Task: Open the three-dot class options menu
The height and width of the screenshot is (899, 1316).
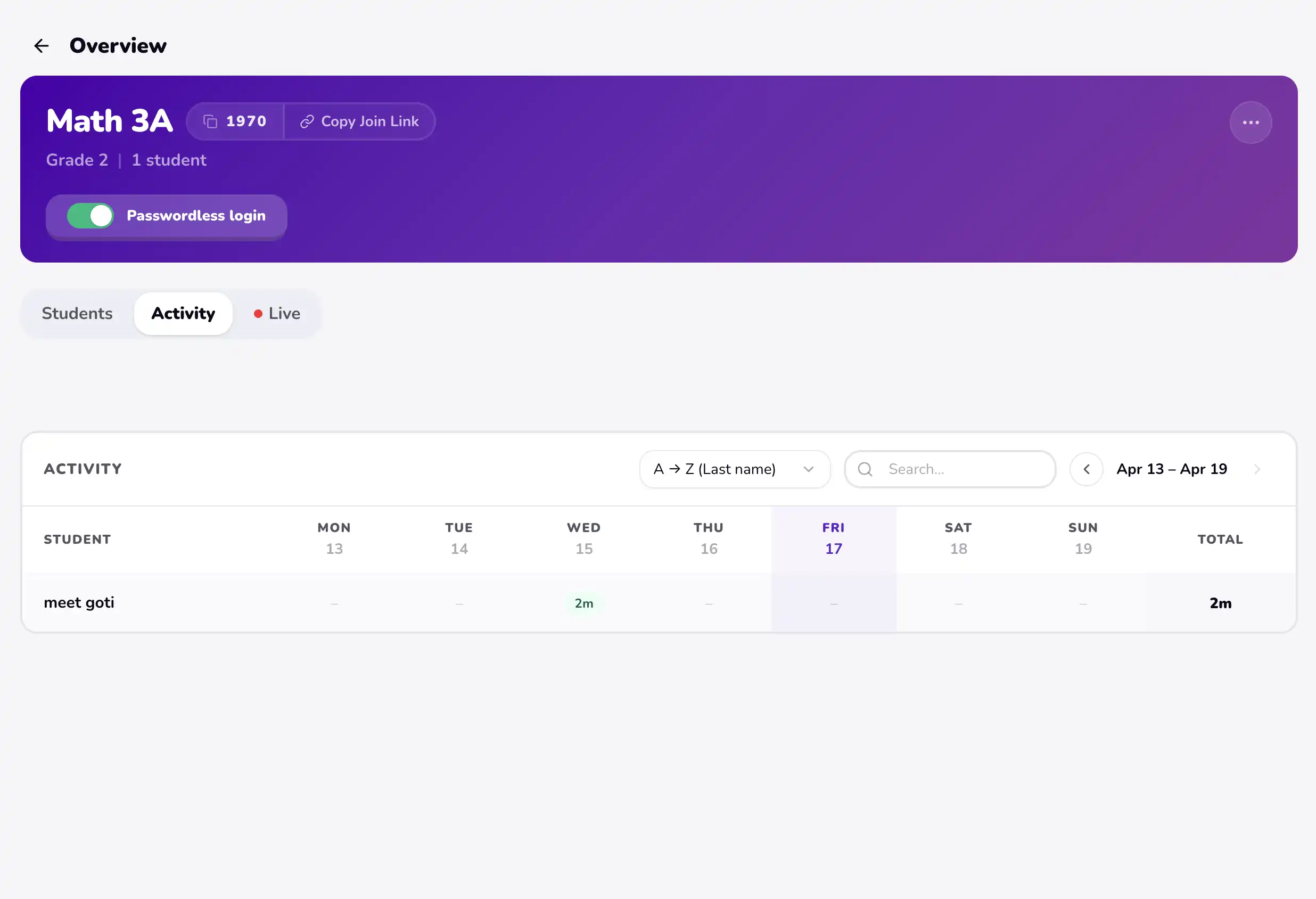Action: tap(1251, 122)
